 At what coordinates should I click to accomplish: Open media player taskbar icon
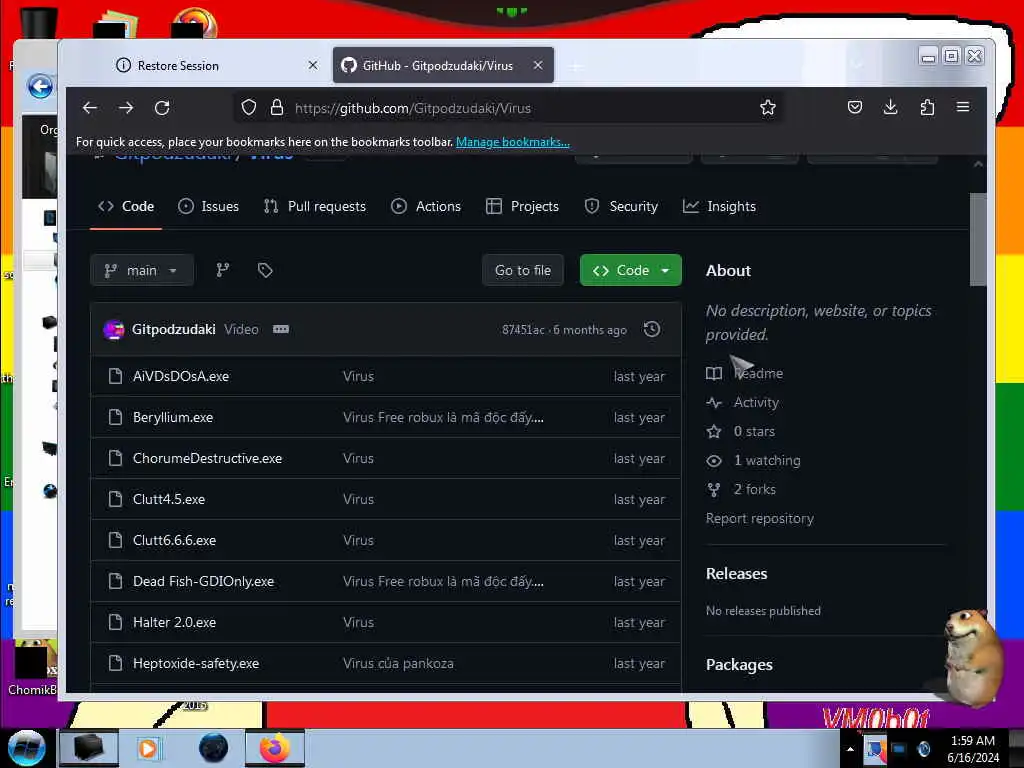(148, 748)
